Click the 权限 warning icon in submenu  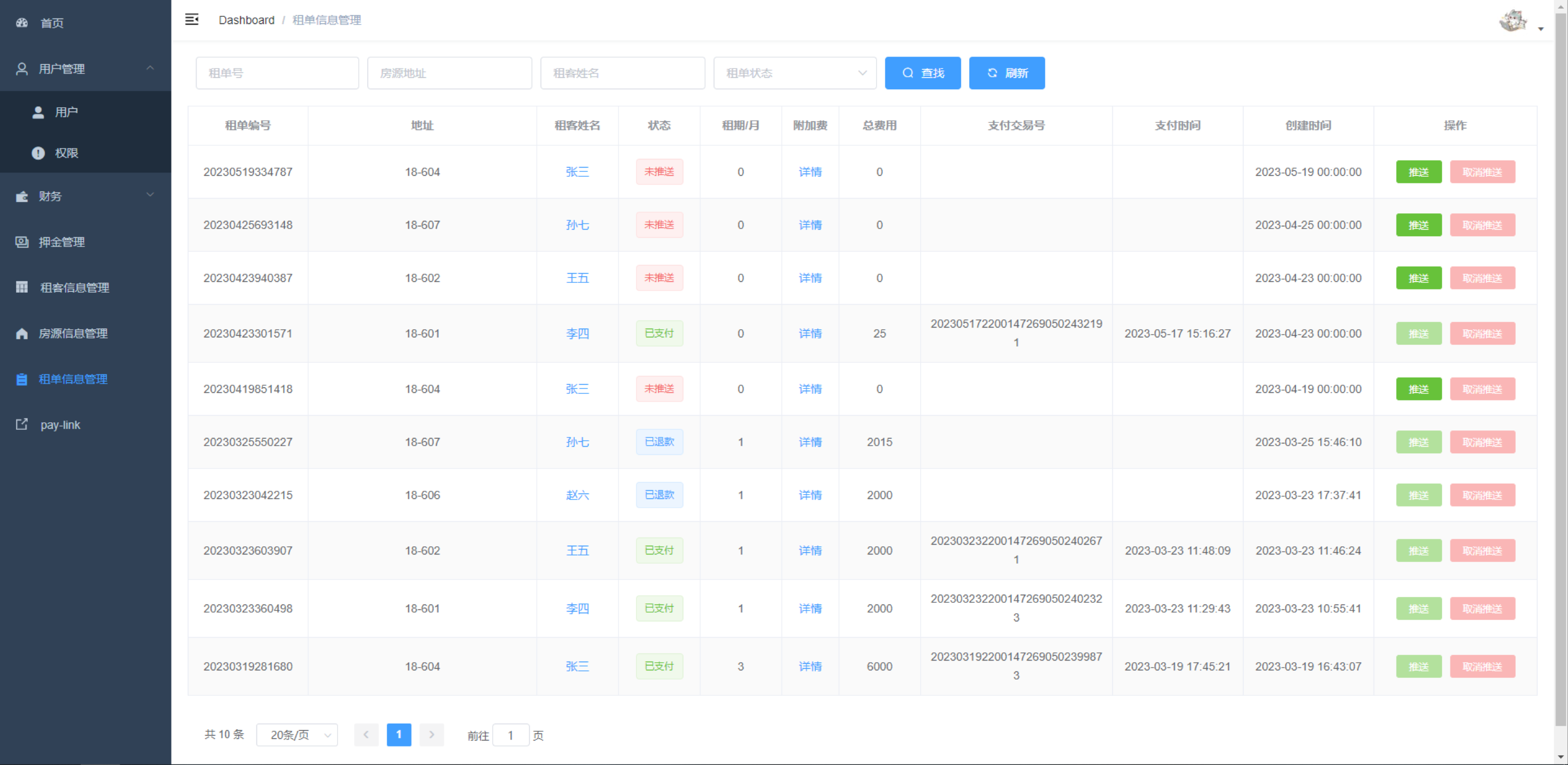click(38, 153)
